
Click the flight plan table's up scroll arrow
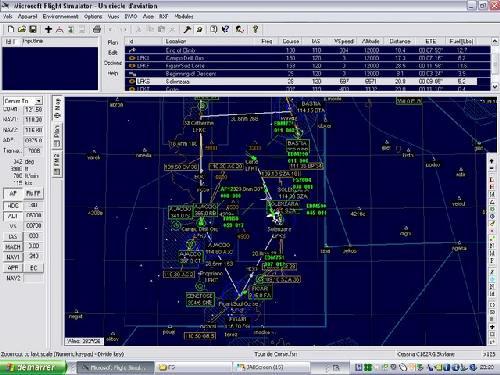click(495, 41)
